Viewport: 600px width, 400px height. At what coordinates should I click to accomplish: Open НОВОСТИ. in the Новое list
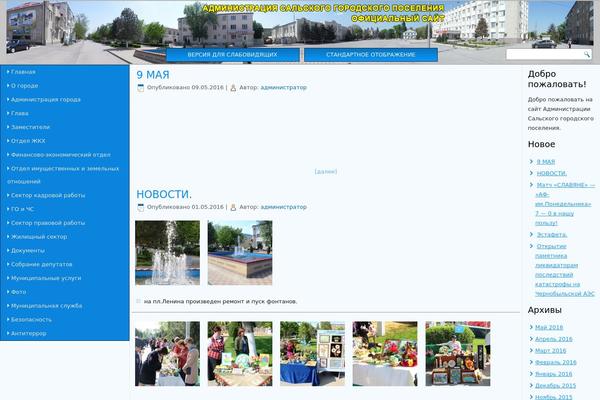click(x=552, y=173)
